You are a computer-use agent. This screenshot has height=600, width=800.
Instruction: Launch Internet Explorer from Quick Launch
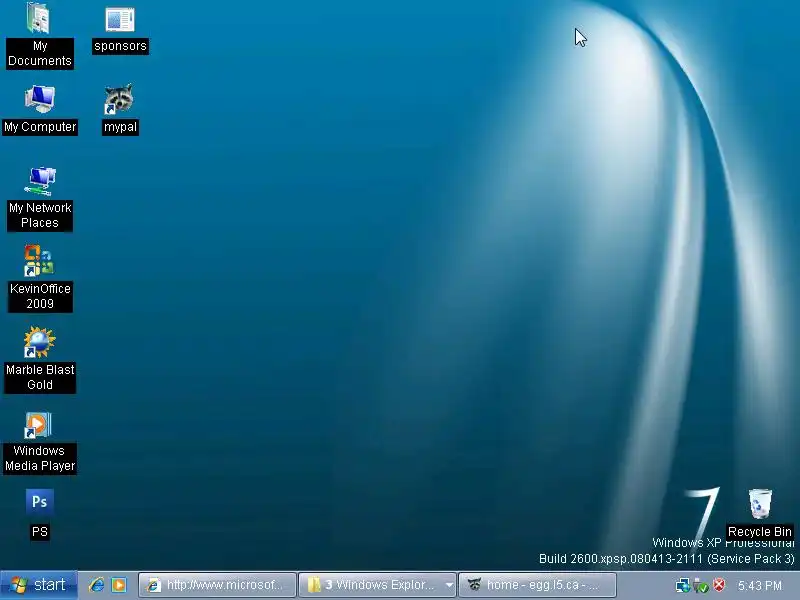[x=96, y=585]
